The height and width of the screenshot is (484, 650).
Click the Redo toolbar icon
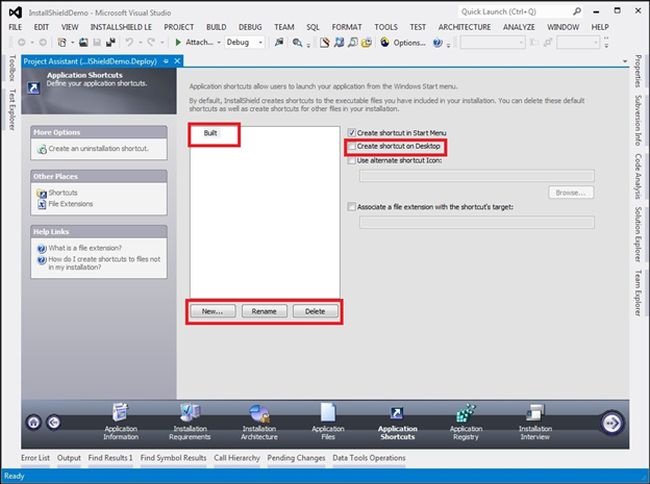point(151,42)
